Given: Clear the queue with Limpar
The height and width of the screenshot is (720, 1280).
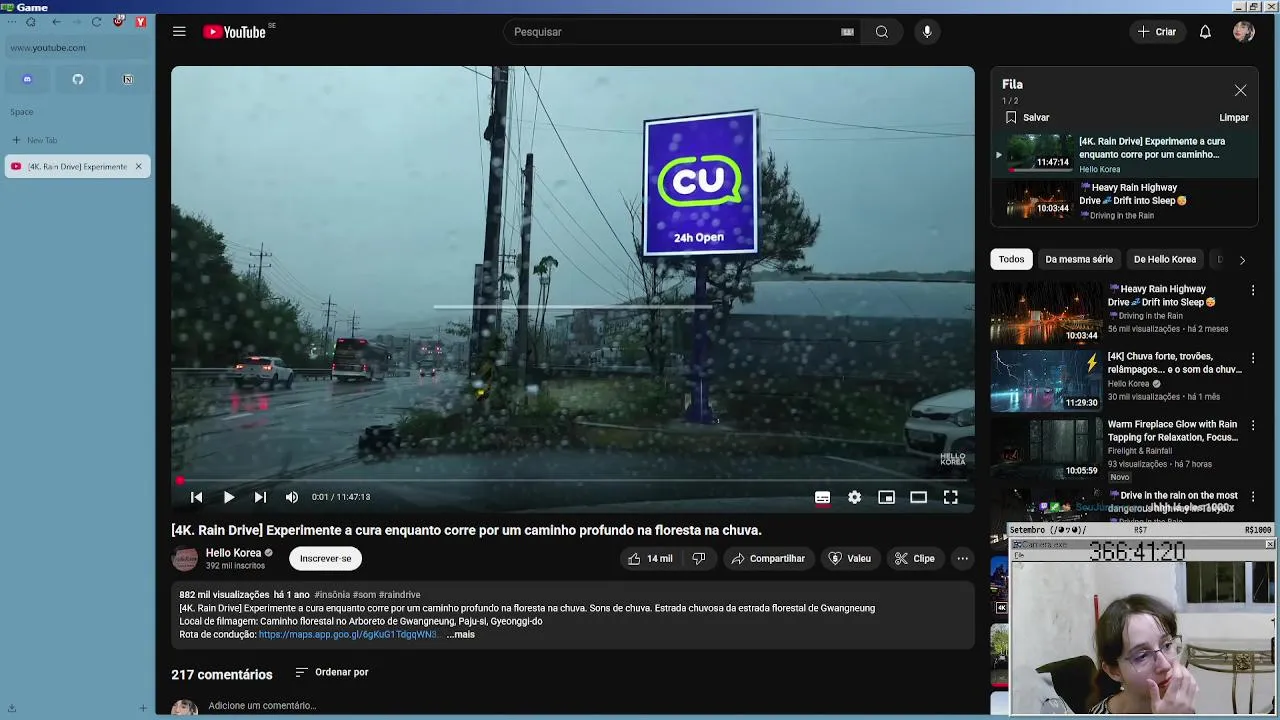Looking at the screenshot, I should click(x=1234, y=118).
